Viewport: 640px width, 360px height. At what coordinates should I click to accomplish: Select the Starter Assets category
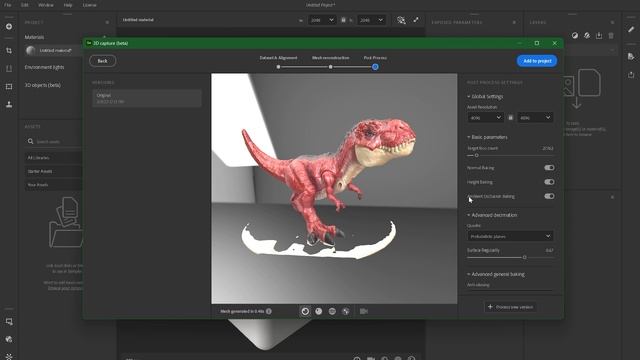(54, 171)
